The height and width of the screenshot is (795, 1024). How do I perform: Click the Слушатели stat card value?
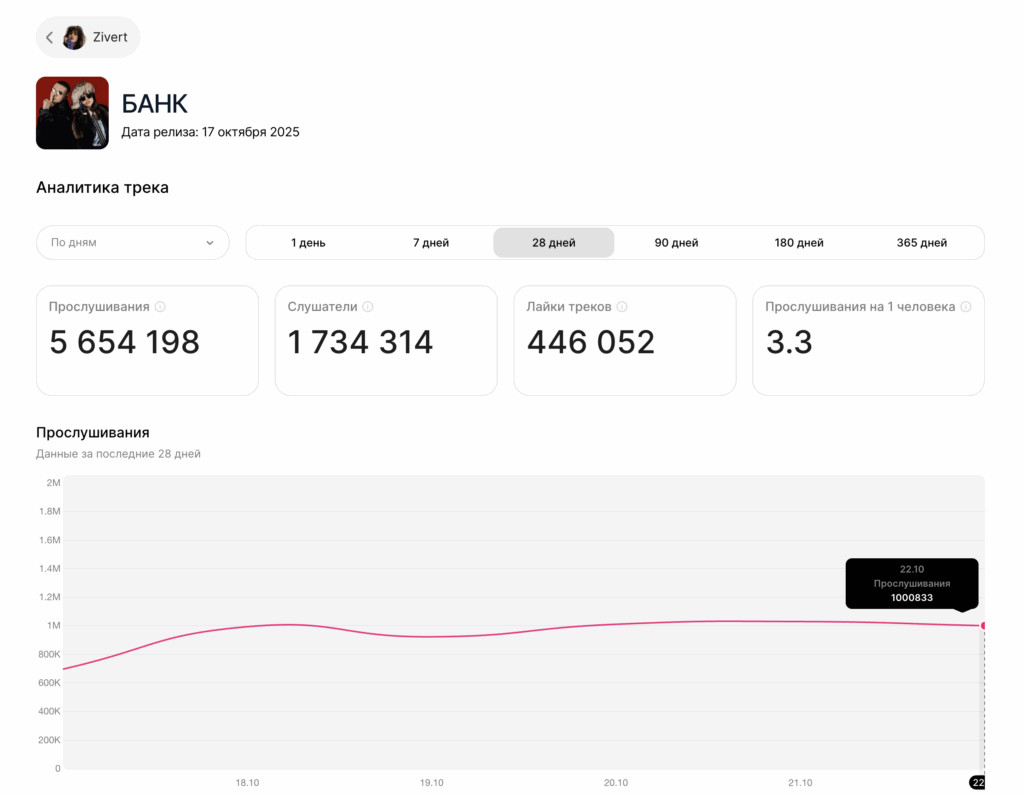click(360, 342)
